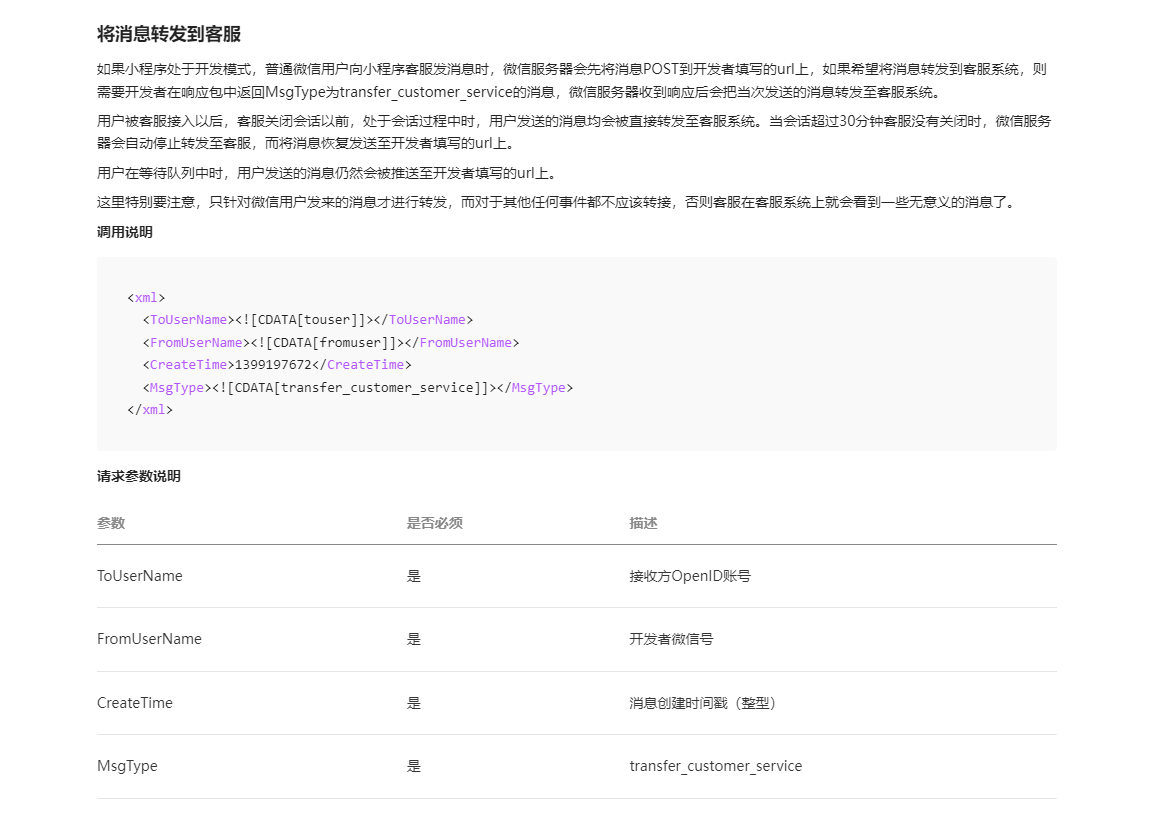Click the CreateTime table cell

pyautogui.click(x=135, y=703)
